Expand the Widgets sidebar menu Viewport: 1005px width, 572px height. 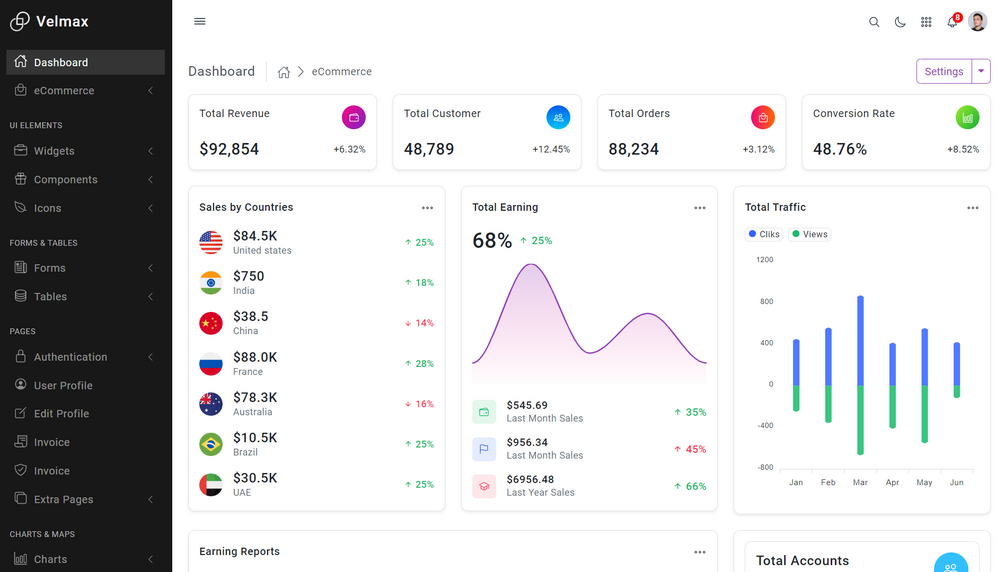[85, 151]
